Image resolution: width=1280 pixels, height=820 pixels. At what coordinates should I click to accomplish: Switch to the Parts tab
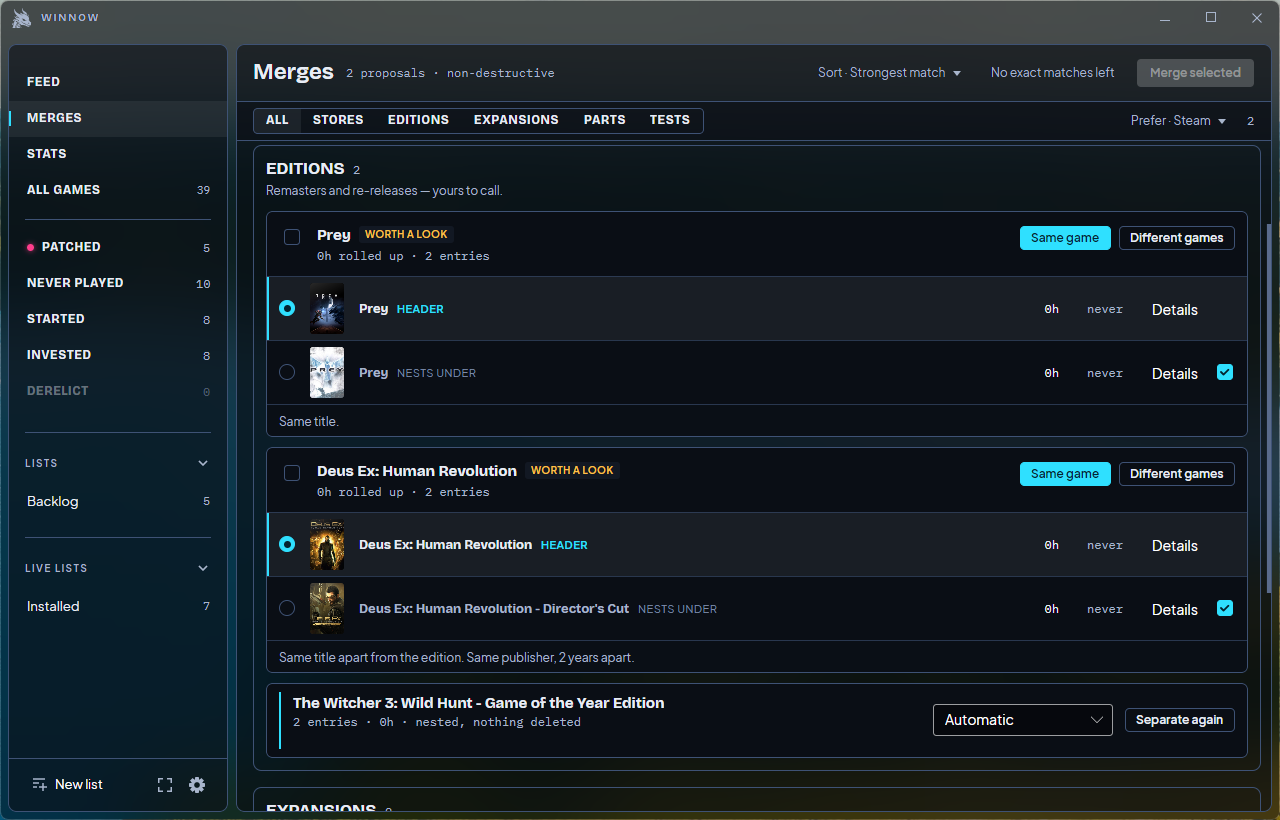click(605, 120)
